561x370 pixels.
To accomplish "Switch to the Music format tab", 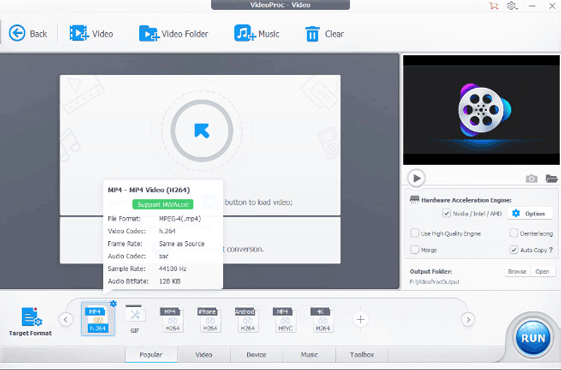I will pyautogui.click(x=309, y=354).
